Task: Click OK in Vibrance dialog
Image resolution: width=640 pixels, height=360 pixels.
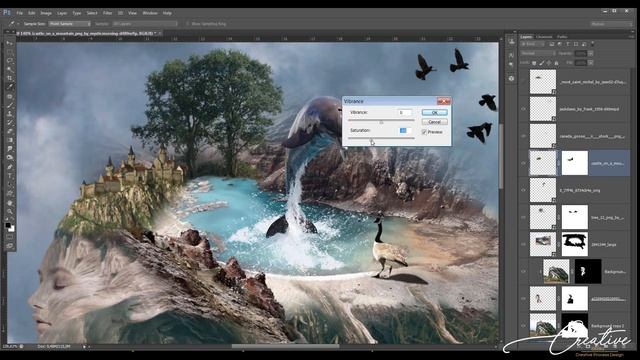Action: 434,112
